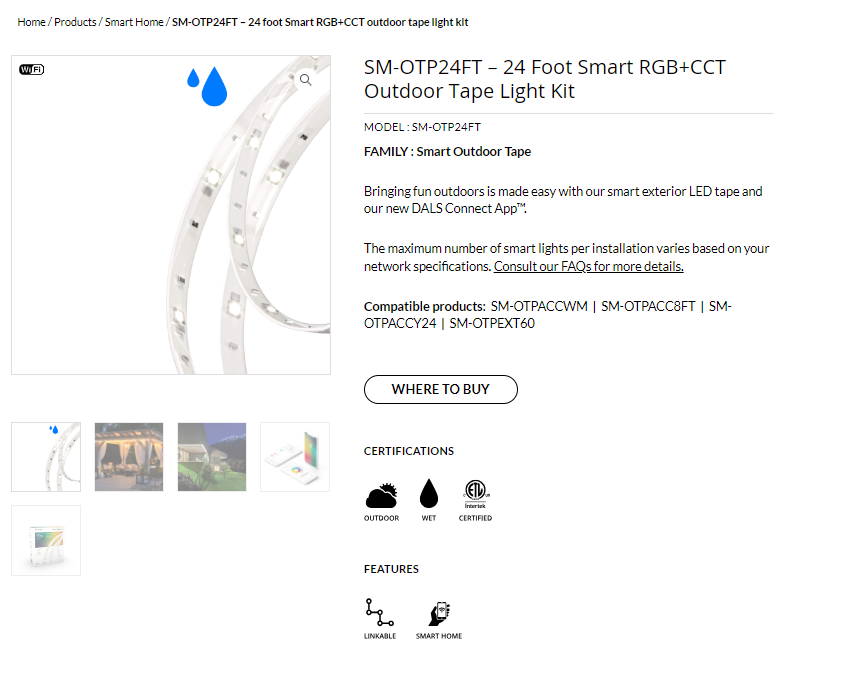Click the blue water drops icon
The width and height of the screenshot is (844, 694).
[x=207, y=86]
